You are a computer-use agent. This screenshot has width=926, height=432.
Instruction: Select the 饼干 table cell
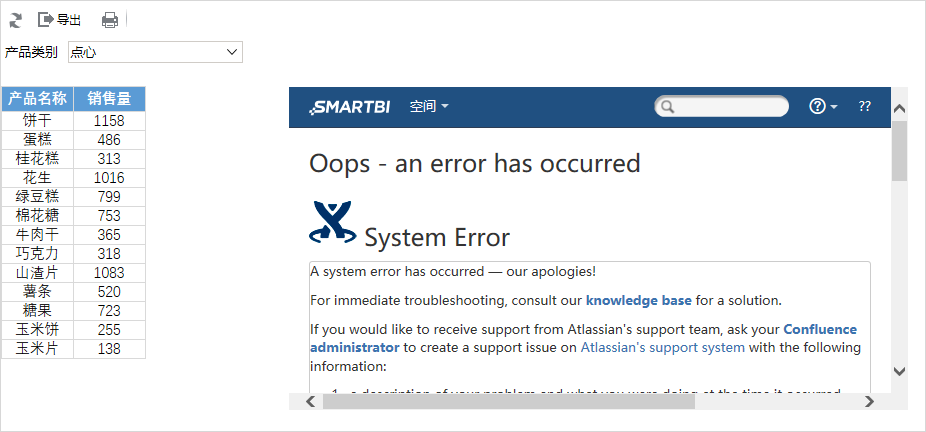pyautogui.click(x=37, y=121)
